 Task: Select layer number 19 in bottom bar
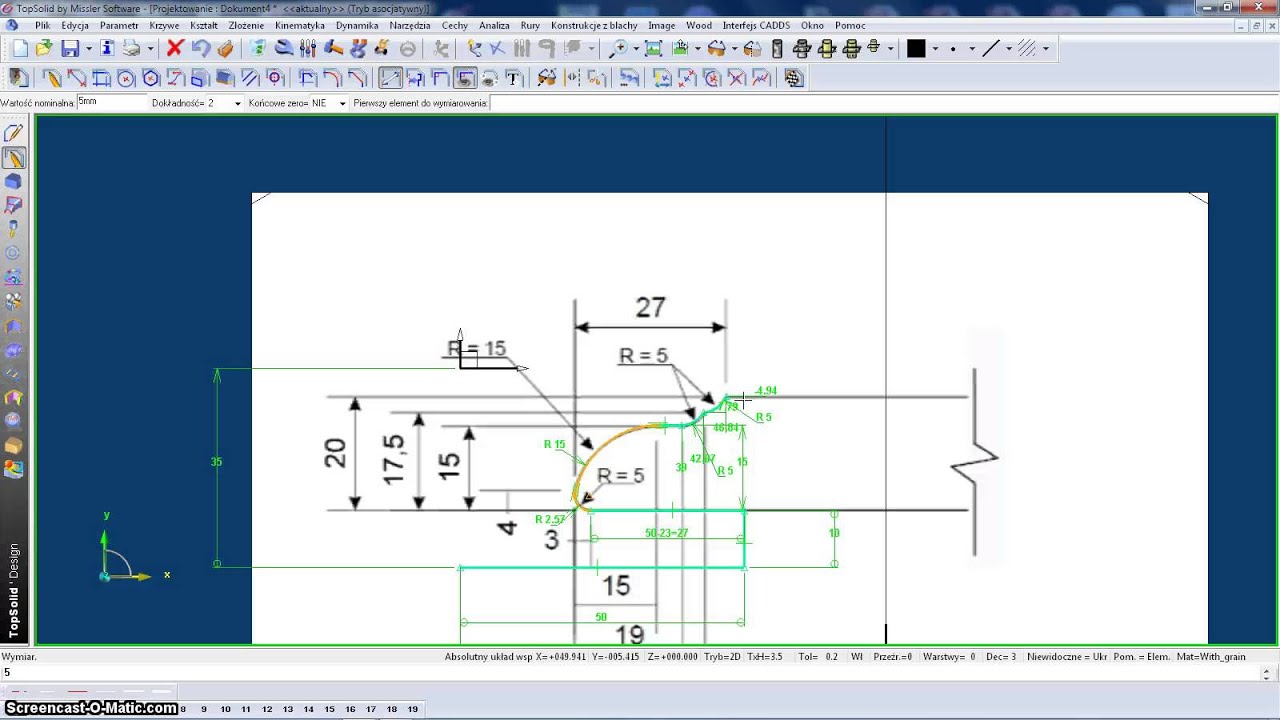(412, 709)
